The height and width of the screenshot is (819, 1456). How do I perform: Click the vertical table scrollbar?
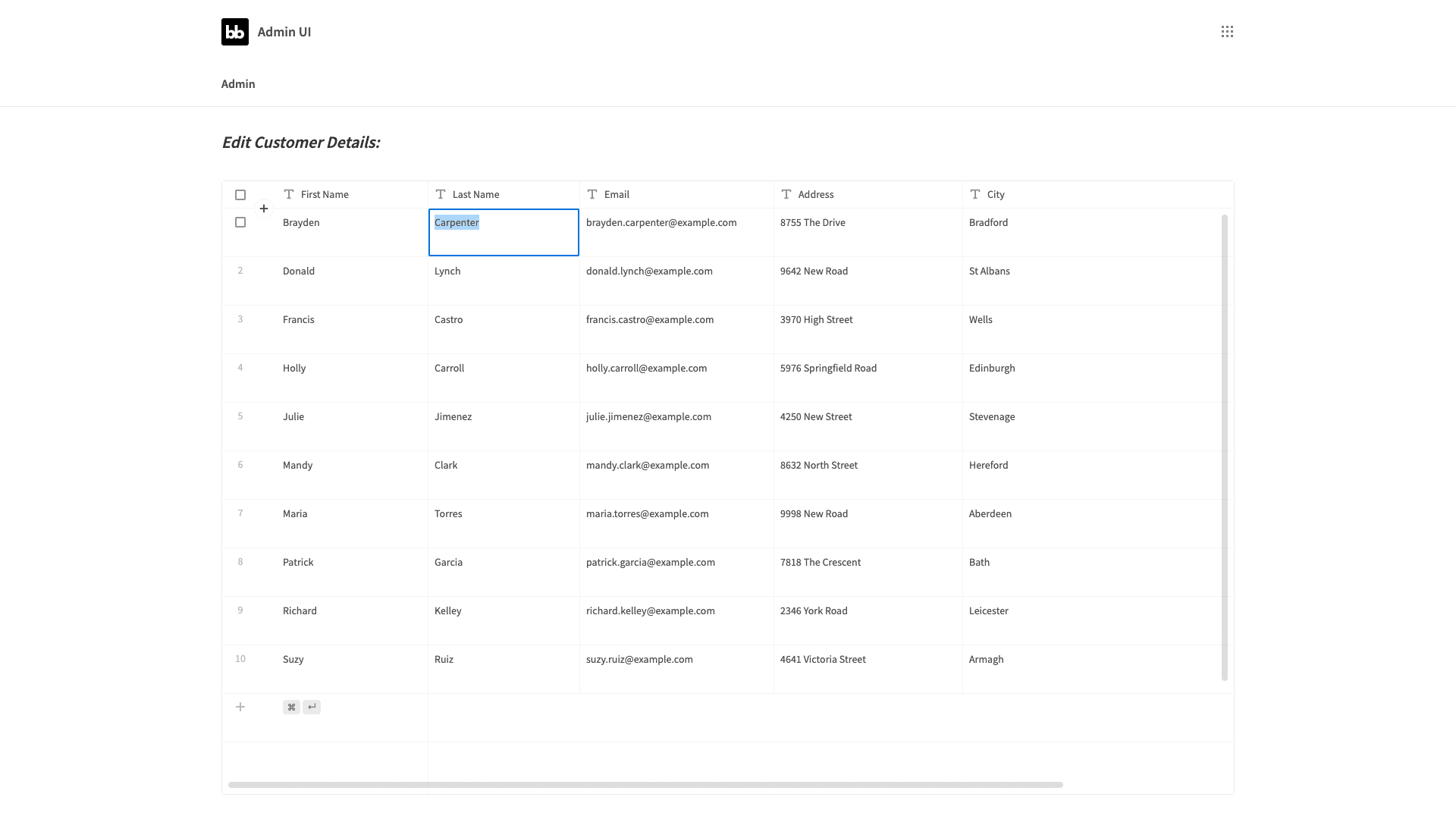(1225, 447)
